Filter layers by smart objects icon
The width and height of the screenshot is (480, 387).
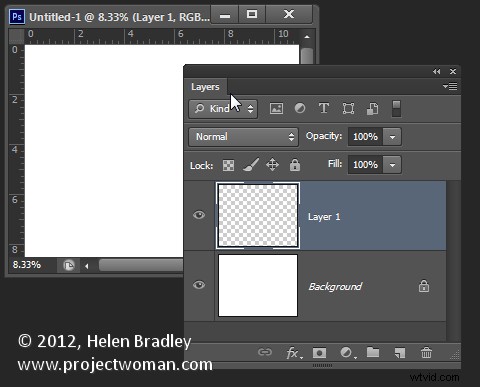pyautogui.click(x=372, y=109)
